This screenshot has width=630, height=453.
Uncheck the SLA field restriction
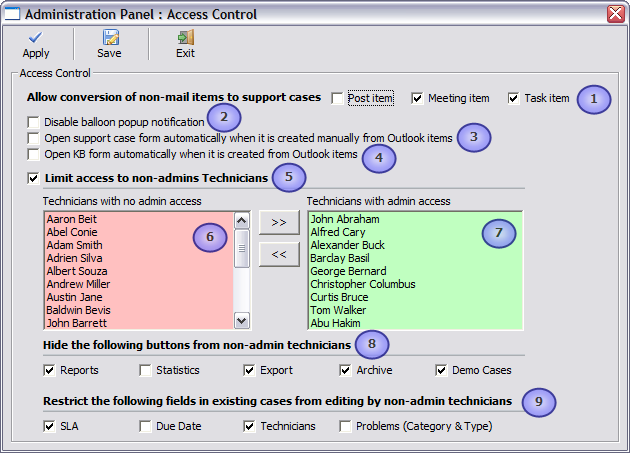(49, 426)
